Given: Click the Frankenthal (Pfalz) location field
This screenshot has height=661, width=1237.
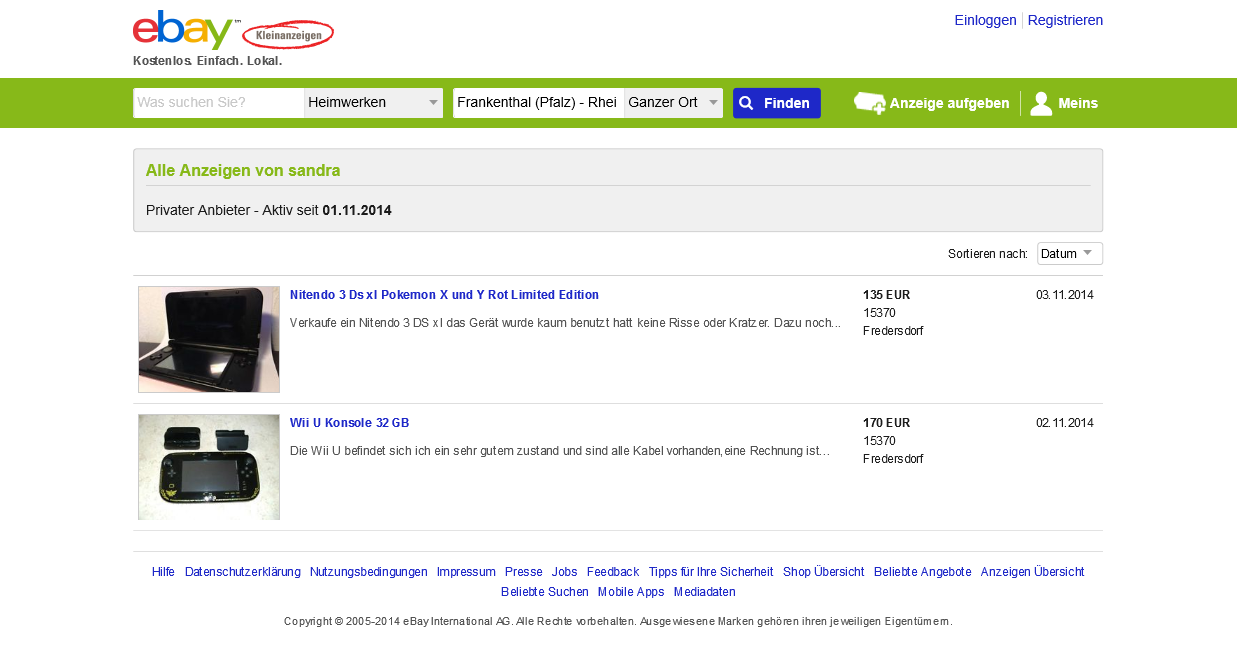Looking at the screenshot, I should (x=538, y=103).
